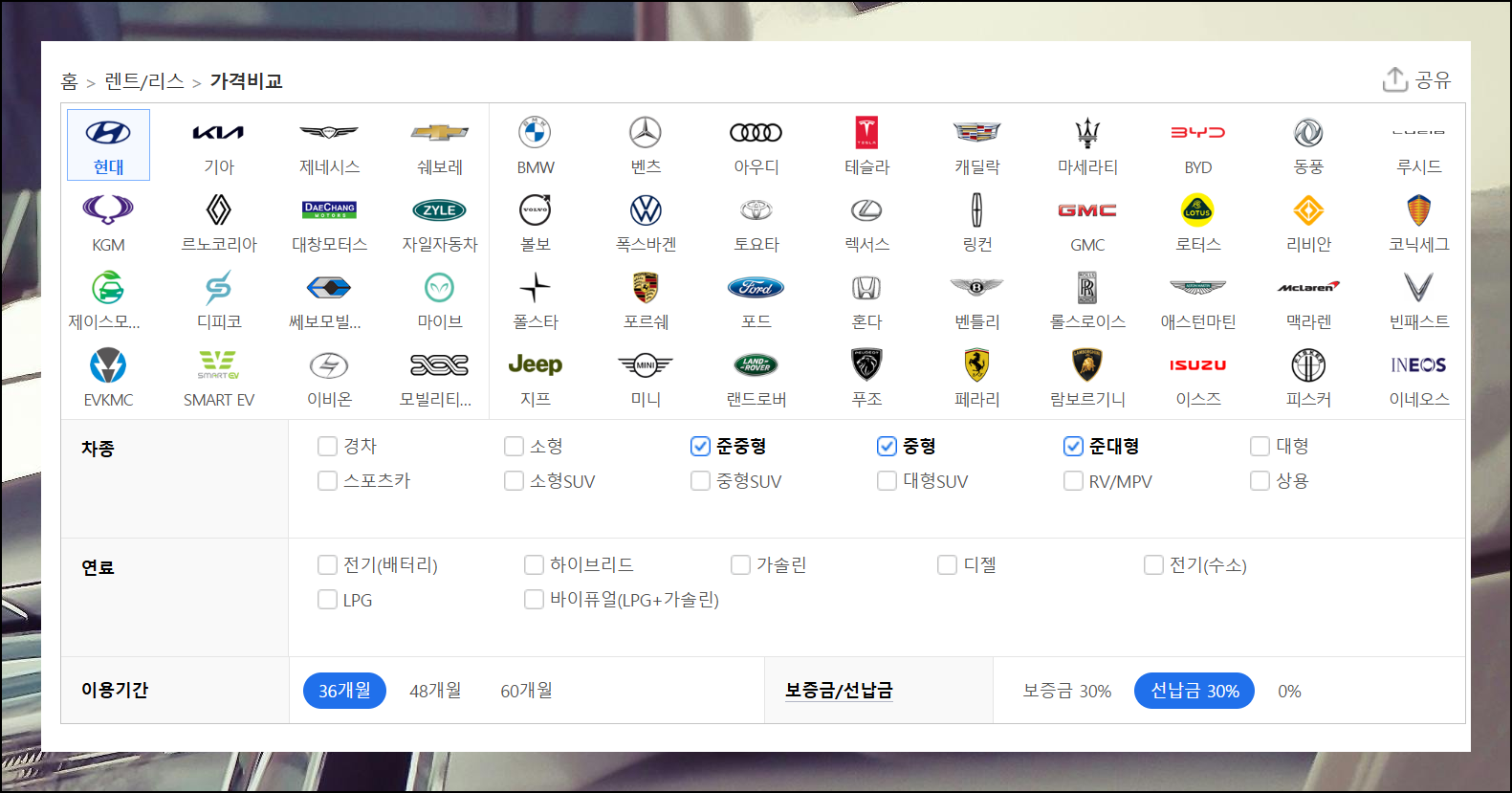This screenshot has width=1512, height=793.
Task: Check the 대형 vehicle type checkbox
Action: point(1260,446)
